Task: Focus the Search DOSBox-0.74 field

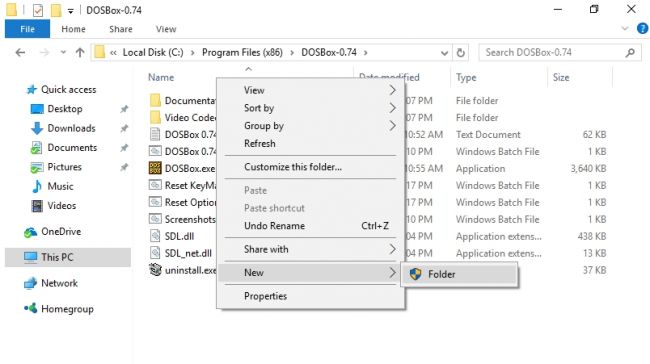Action: pyautogui.click(x=560, y=53)
